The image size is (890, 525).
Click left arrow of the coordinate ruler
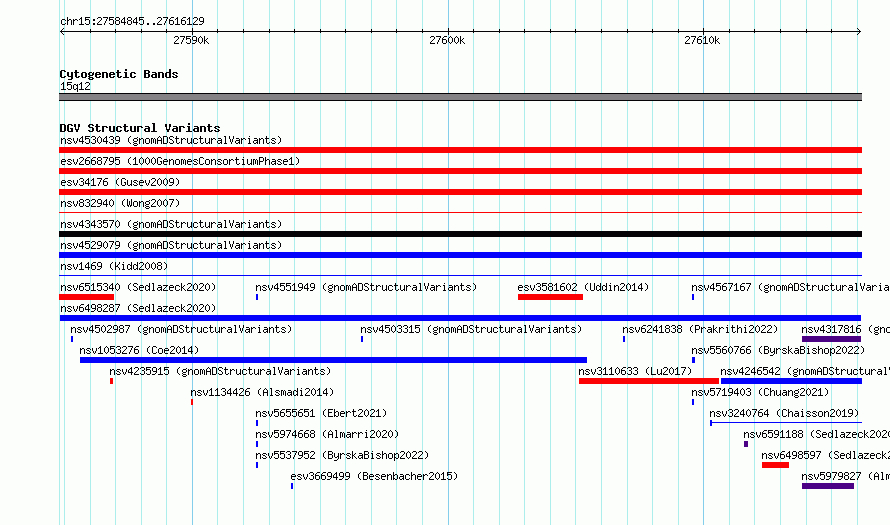[62, 32]
